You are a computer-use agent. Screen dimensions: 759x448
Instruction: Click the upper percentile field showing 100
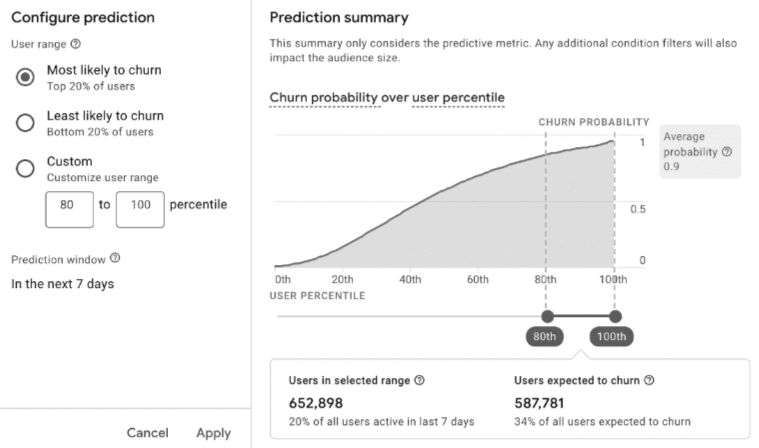pyautogui.click(x=139, y=205)
